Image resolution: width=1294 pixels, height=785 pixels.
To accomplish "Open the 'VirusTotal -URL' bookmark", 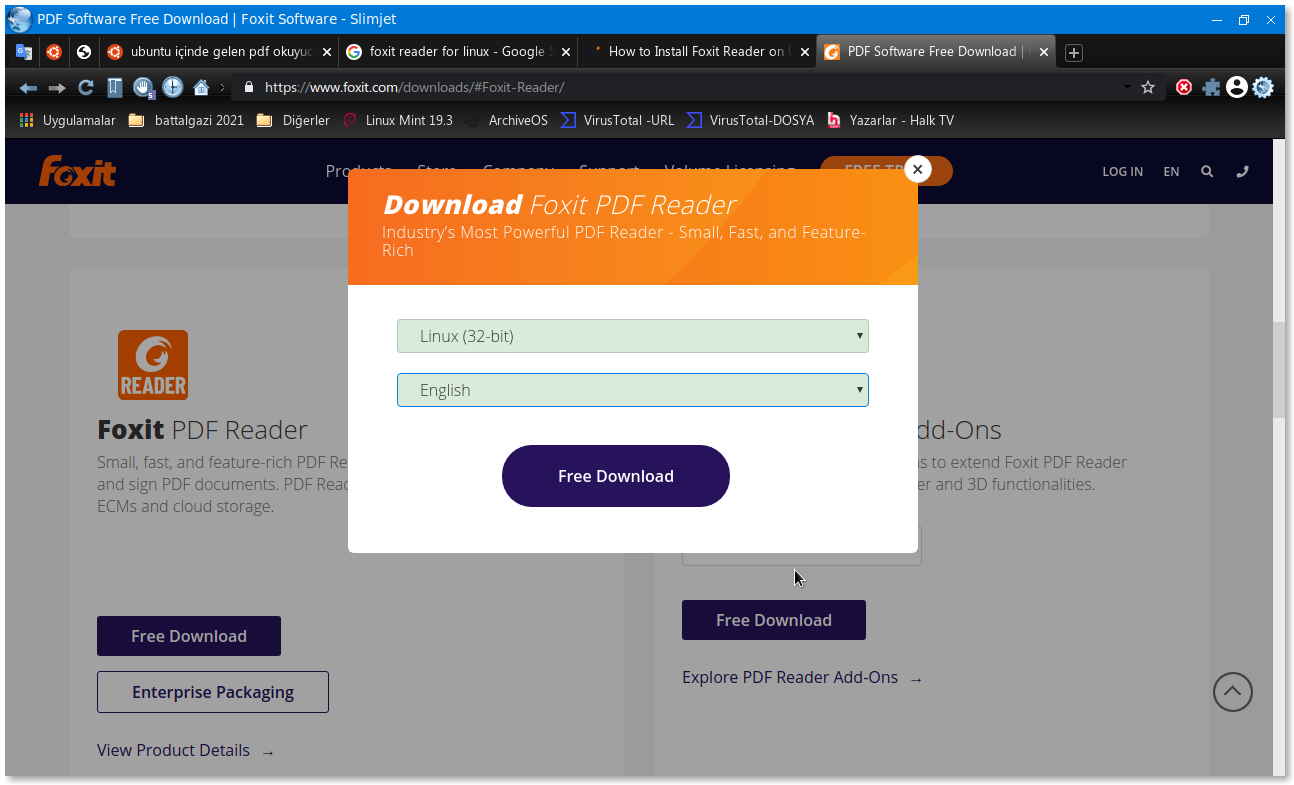I will point(618,120).
